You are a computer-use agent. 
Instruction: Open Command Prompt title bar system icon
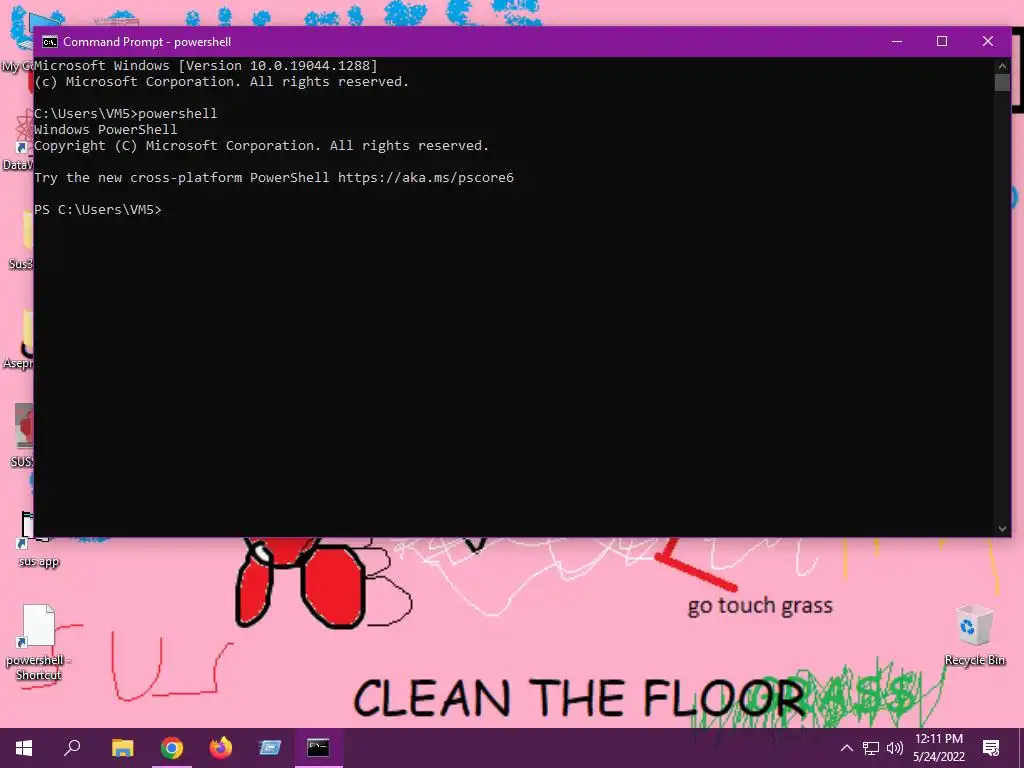tap(50, 42)
